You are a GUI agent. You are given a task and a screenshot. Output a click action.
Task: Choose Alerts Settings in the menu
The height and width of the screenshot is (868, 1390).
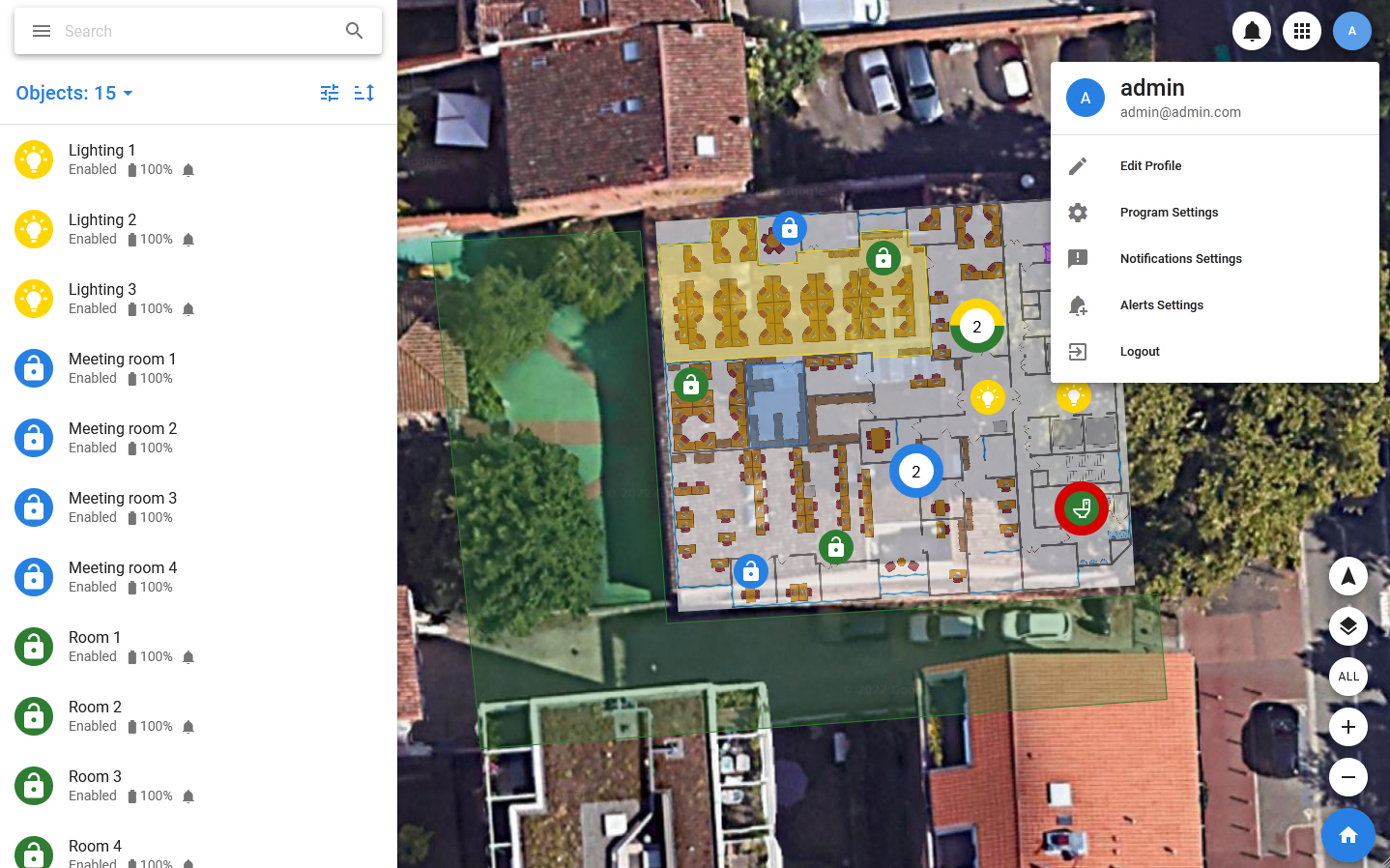1161,305
